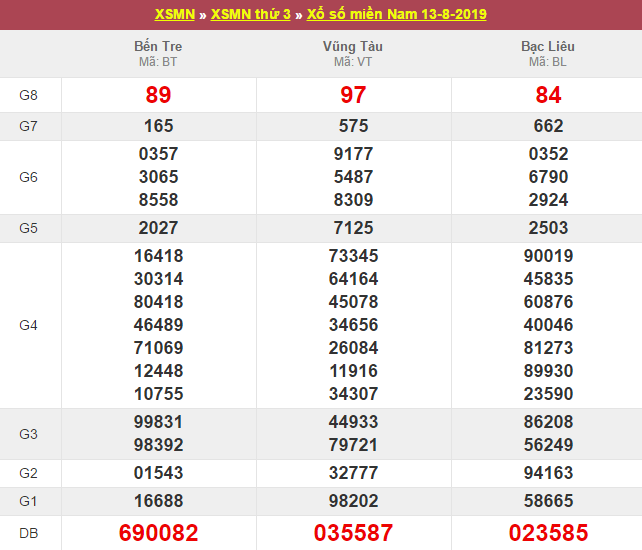Select G8 result 84 for Bạc Liêu
642x550 pixels.
coord(548,95)
